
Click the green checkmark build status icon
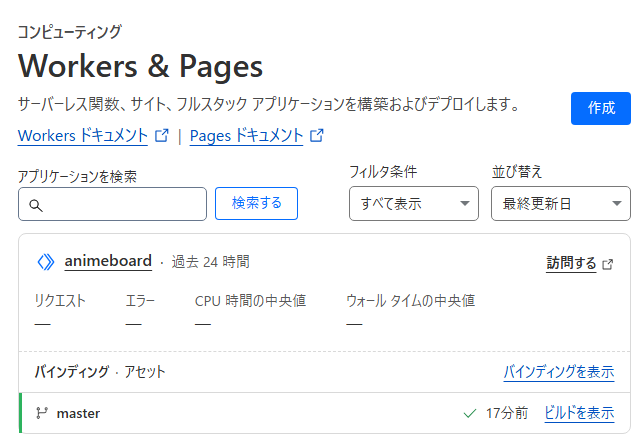point(470,414)
